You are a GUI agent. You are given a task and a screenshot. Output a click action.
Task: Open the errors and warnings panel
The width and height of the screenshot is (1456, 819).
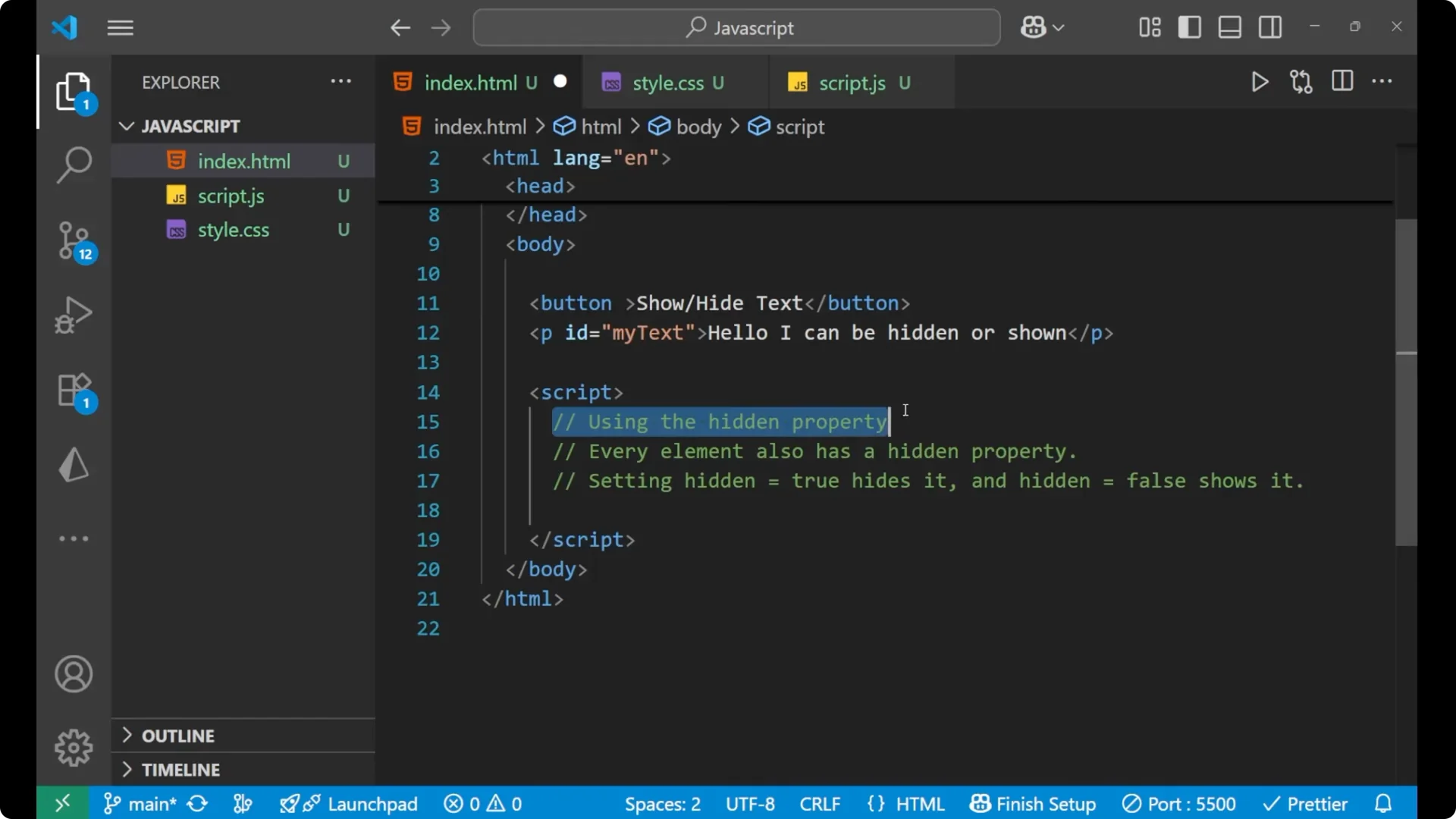point(482,803)
